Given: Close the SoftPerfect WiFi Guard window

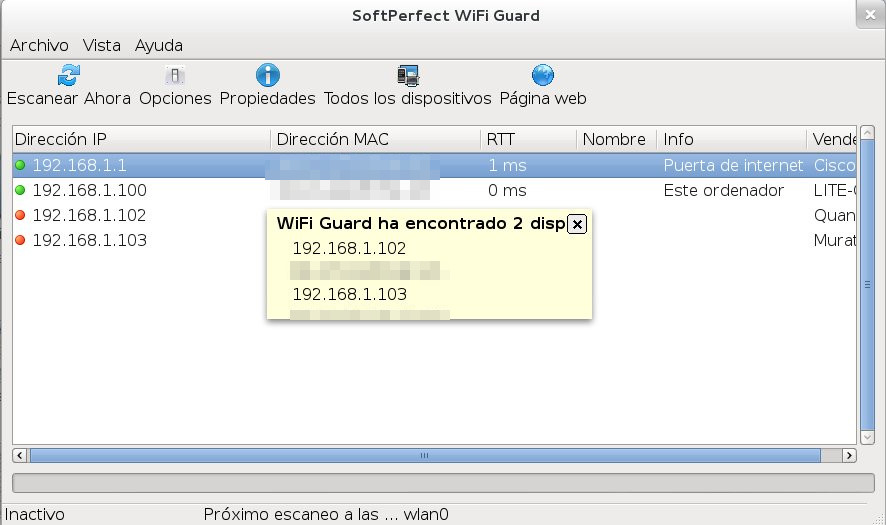Looking at the screenshot, I should pos(870,15).
